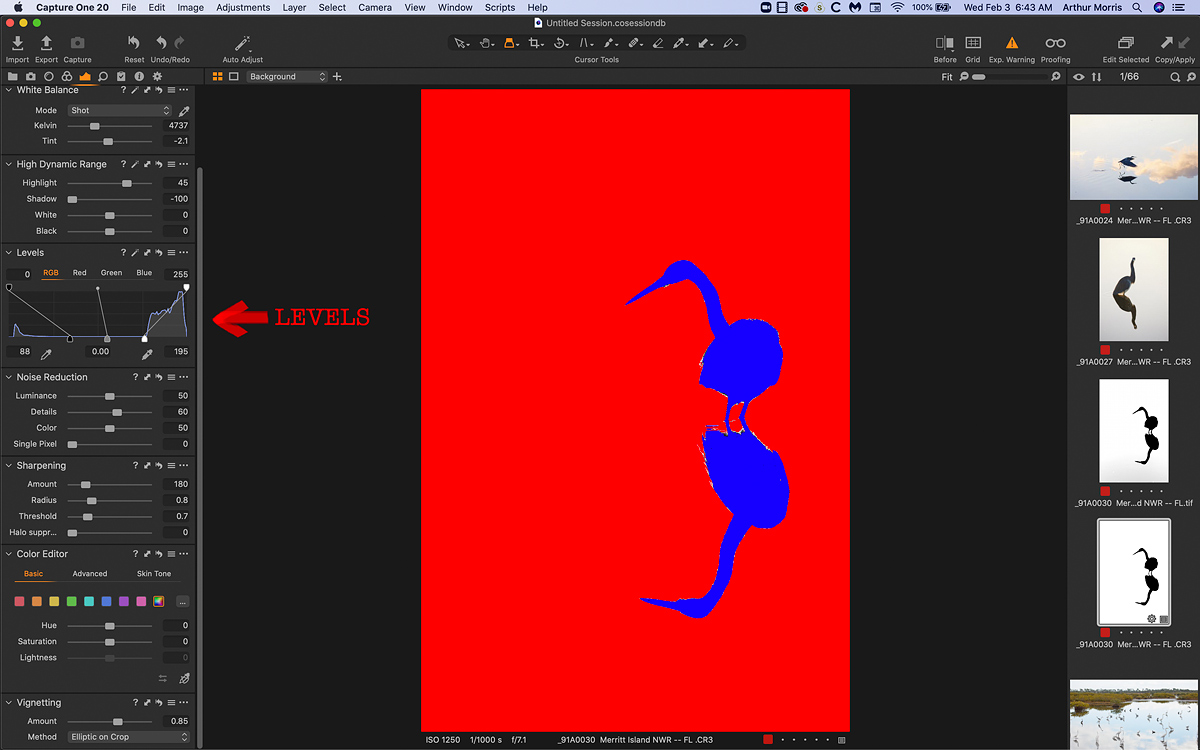Image resolution: width=1200 pixels, height=750 pixels.
Task: Switch to the Skin Tone tab
Action: 154,574
